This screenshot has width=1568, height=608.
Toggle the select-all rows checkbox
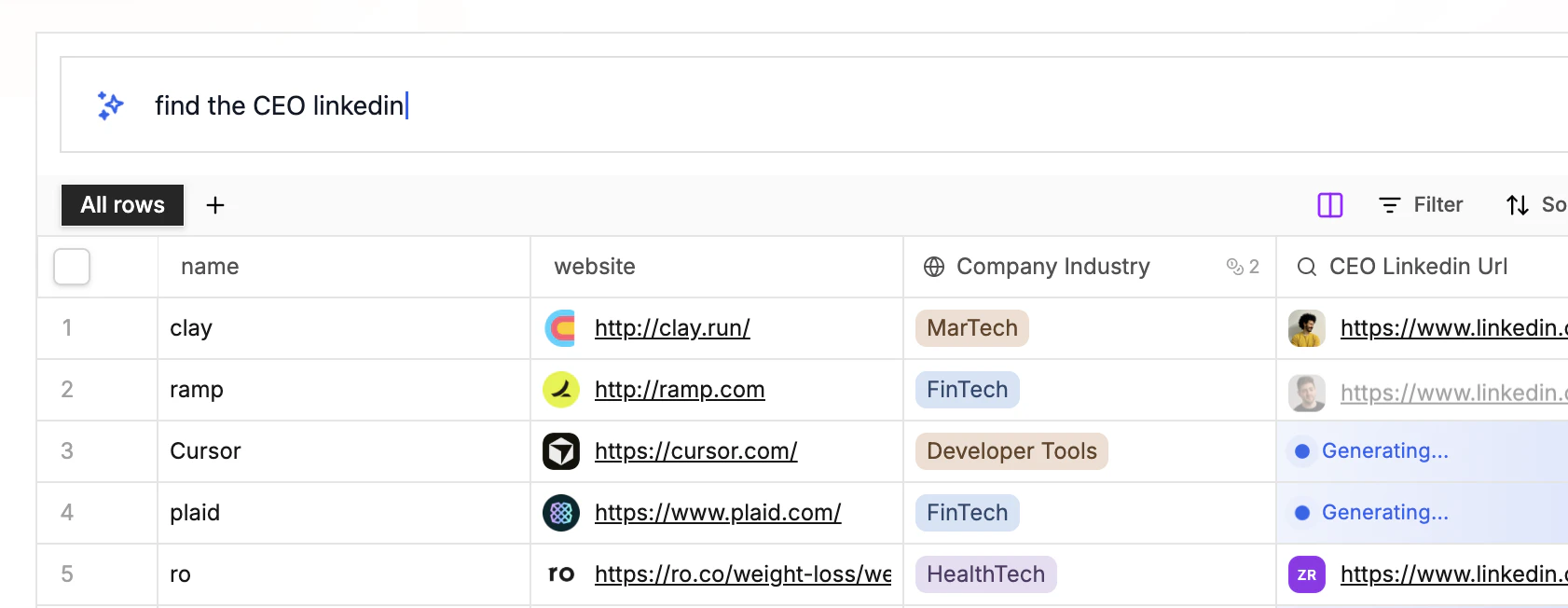[72, 267]
